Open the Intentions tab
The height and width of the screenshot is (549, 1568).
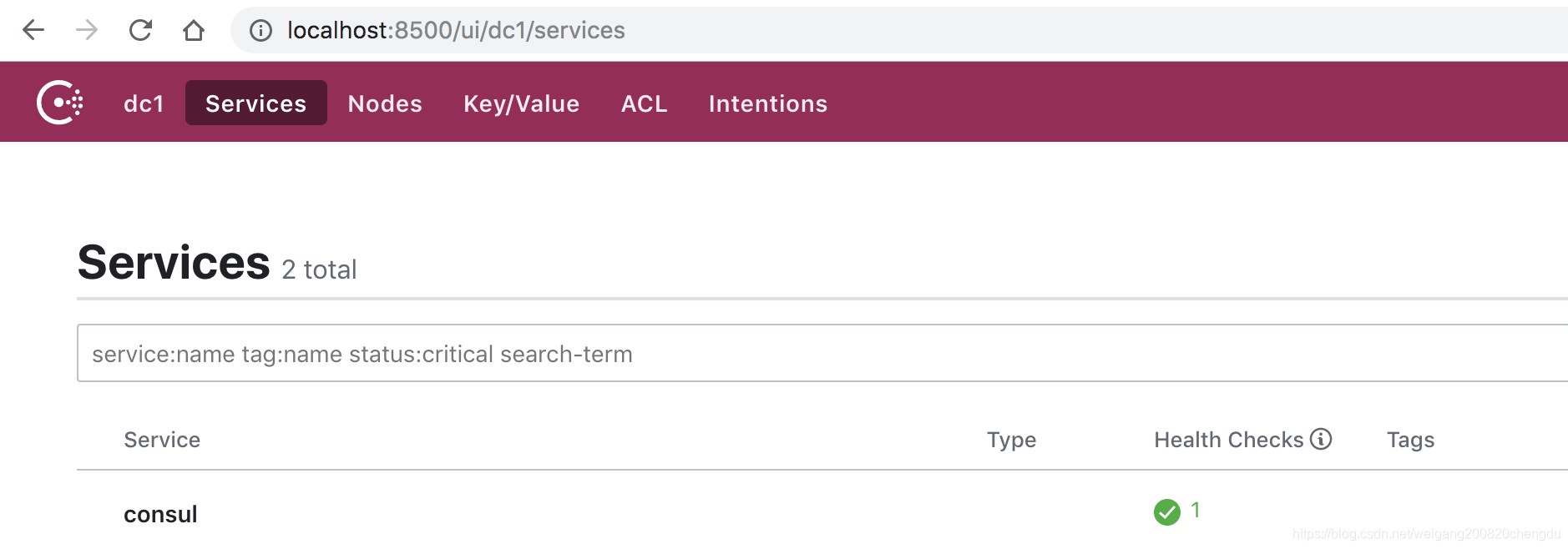click(x=768, y=103)
